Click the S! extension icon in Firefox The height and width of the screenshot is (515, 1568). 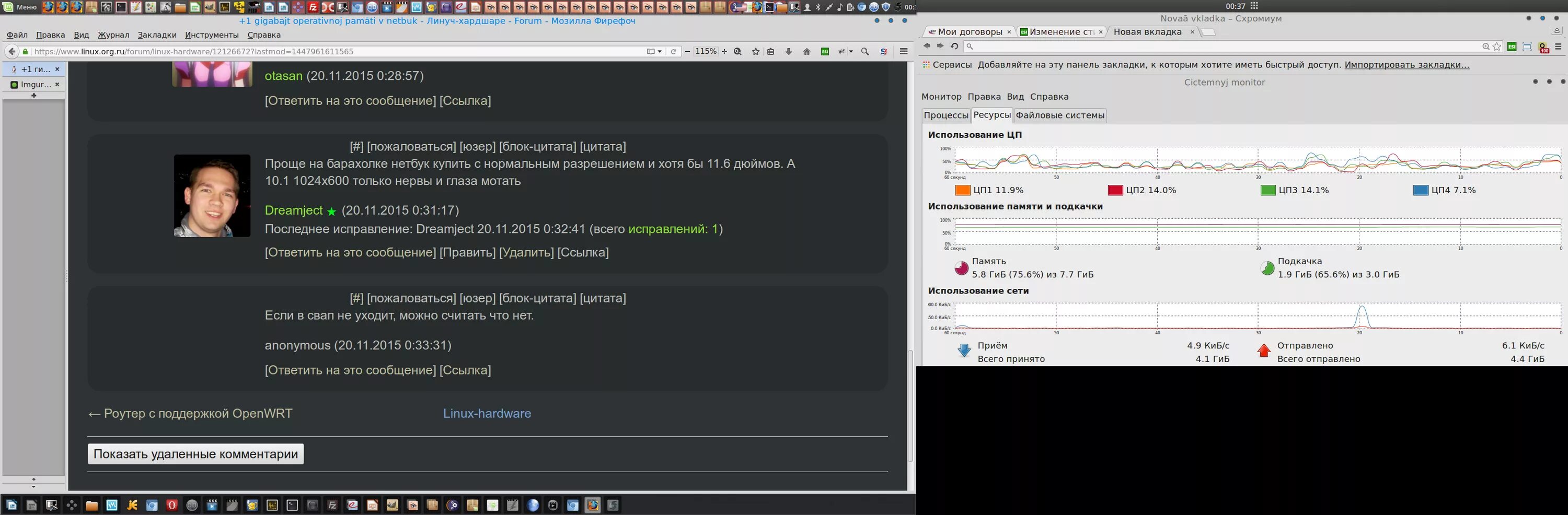[x=884, y=52]
